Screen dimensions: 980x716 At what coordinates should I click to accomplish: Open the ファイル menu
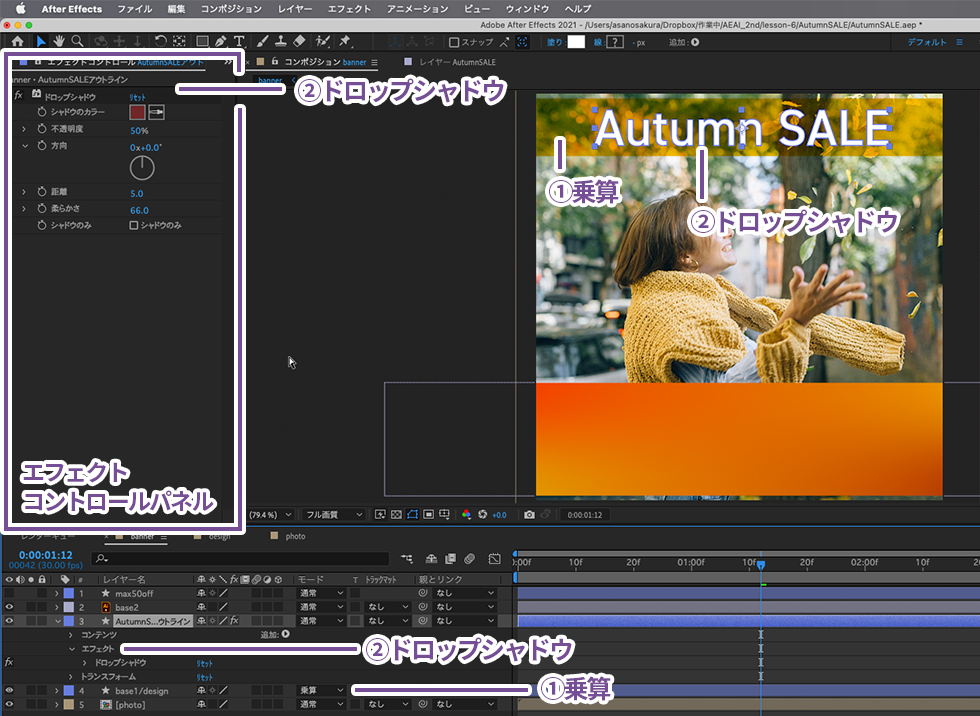pos(134,9)
